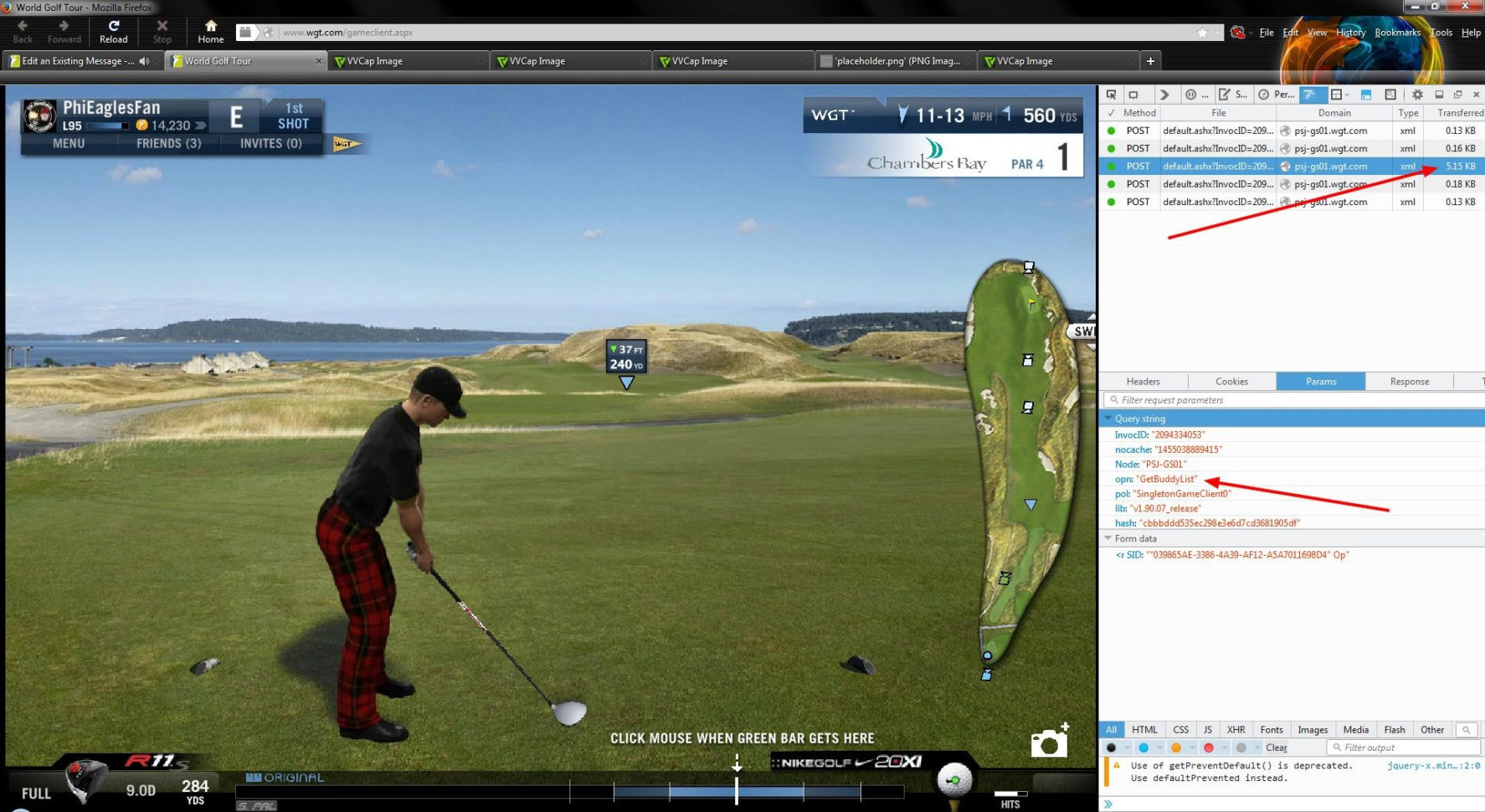Viewport: 1485px width, 812px height.
Task: Take a screenshot with game camera icon
Action: point(1050,741)
